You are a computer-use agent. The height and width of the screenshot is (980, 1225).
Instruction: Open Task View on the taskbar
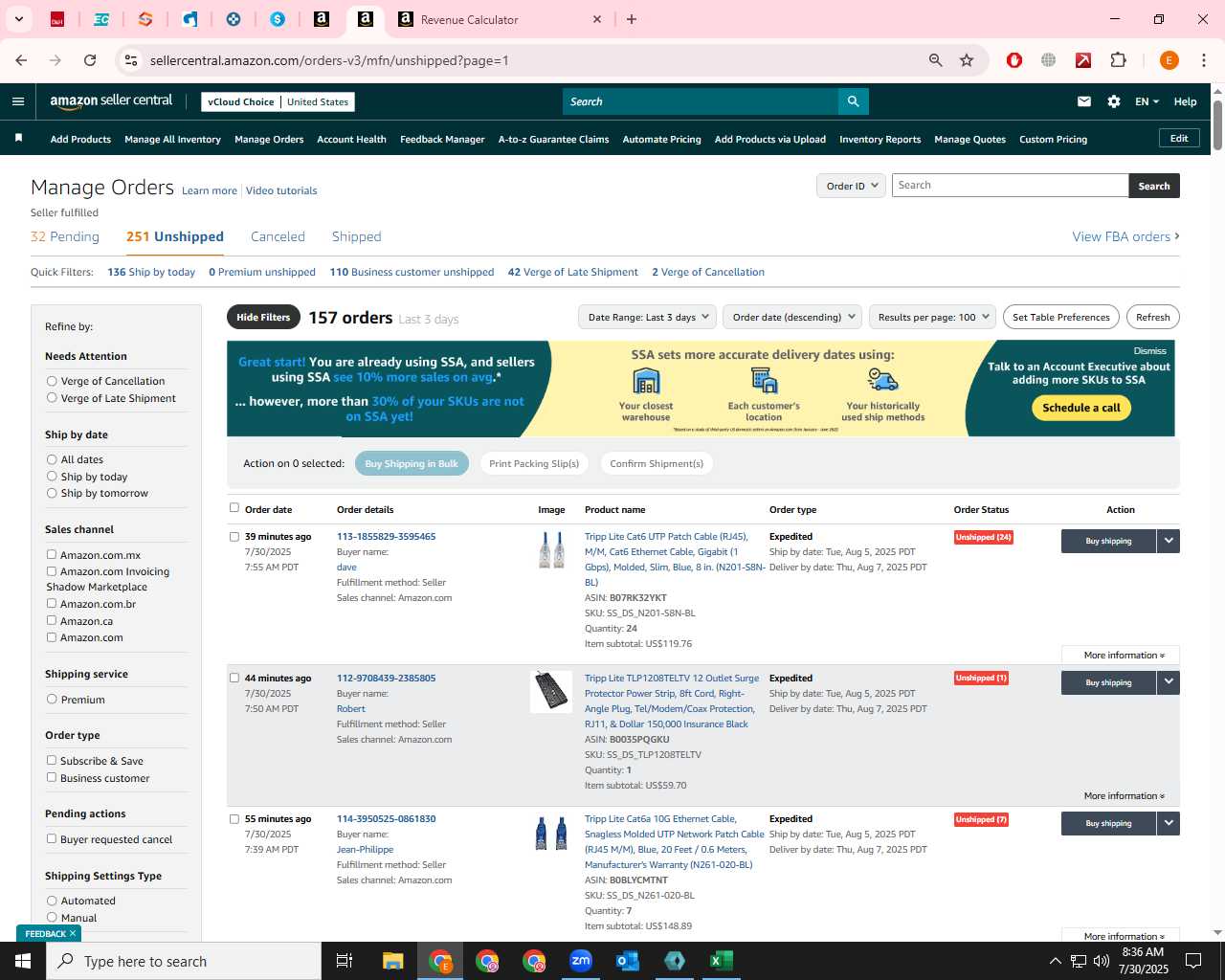(345, 961)
